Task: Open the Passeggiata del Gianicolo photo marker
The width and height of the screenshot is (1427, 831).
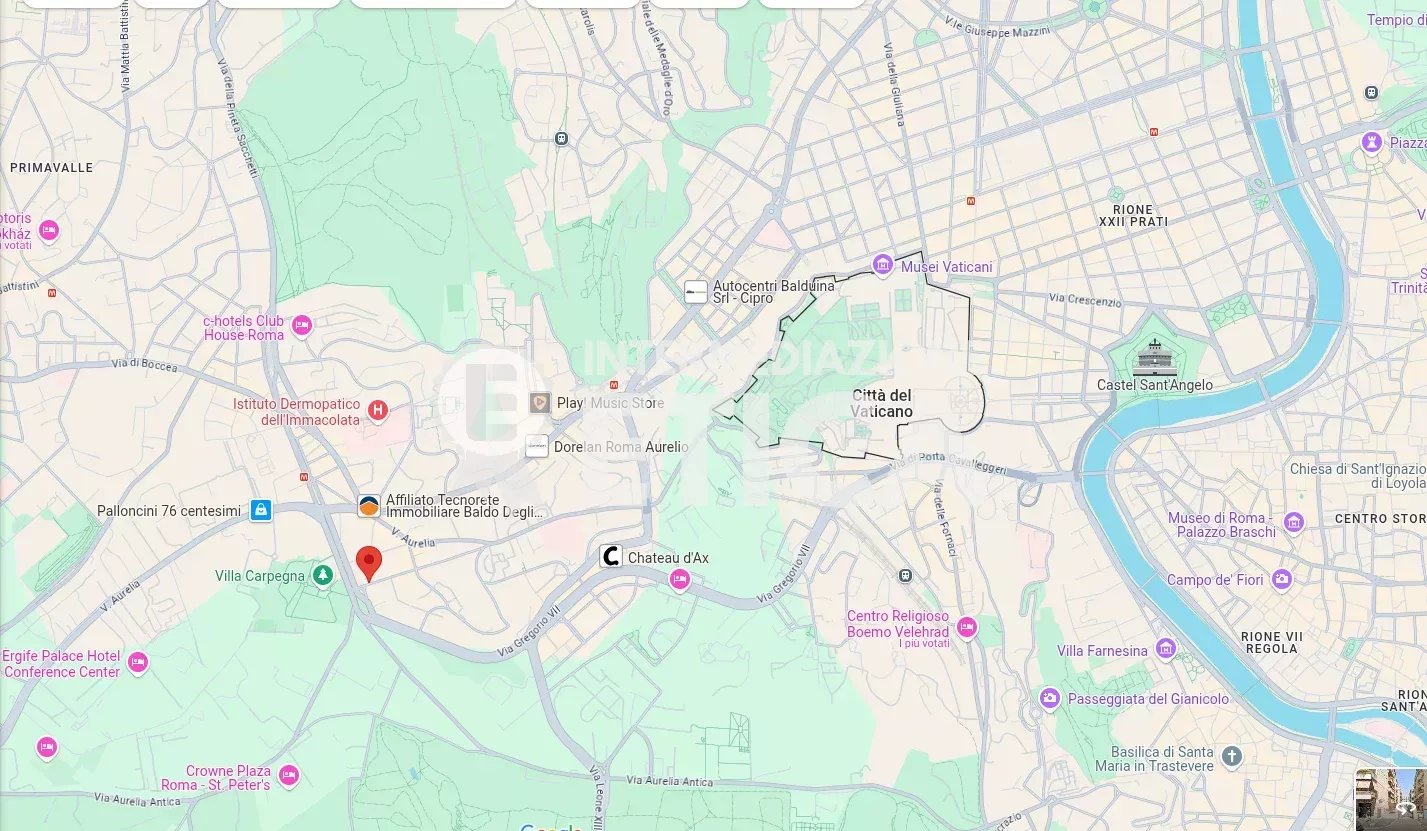Action: [1050, 698]
